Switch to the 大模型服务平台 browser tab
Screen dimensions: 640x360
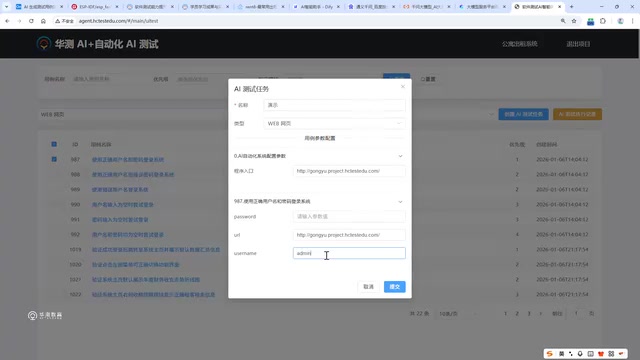coord(482,7)
